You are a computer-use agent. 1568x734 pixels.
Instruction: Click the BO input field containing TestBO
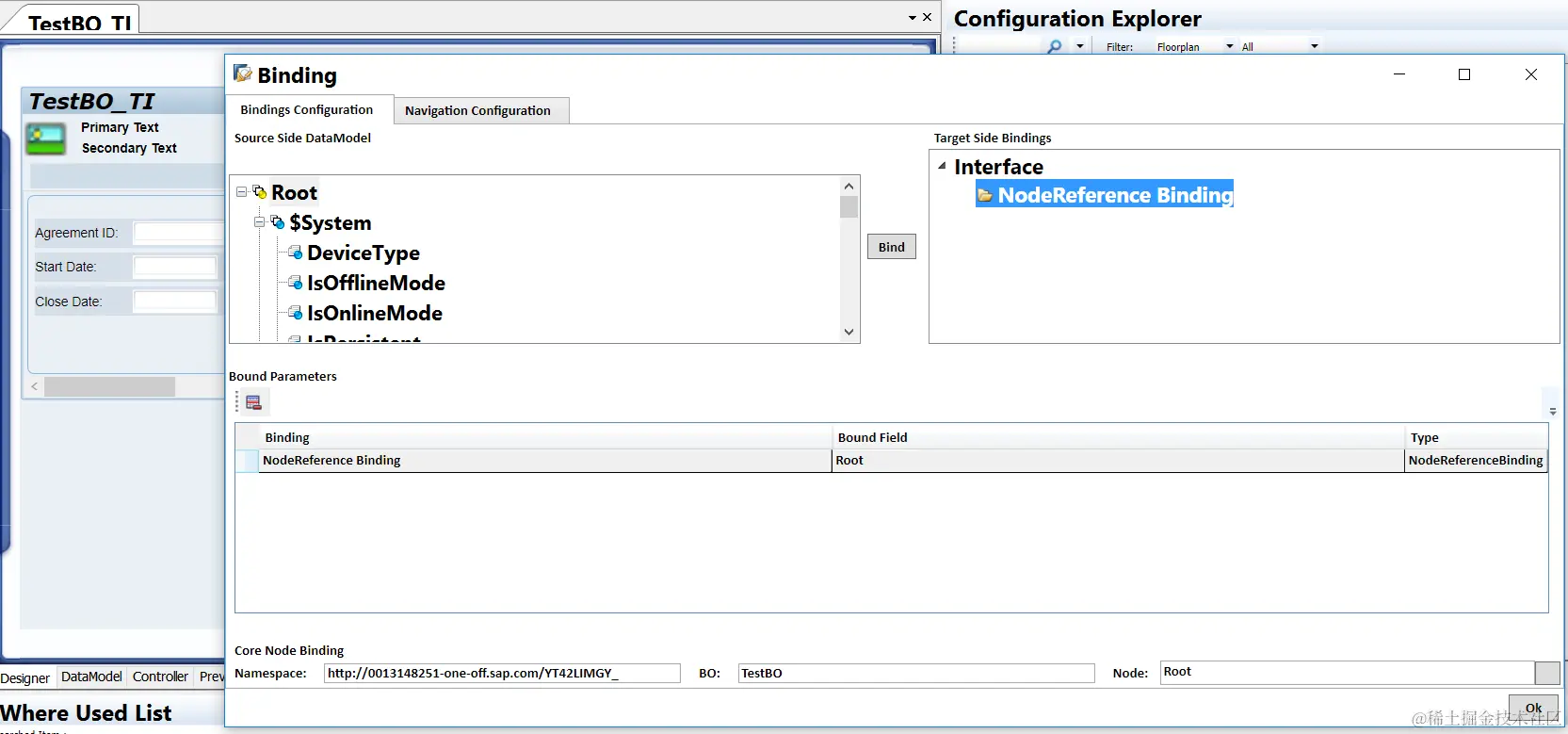(916, 673)
